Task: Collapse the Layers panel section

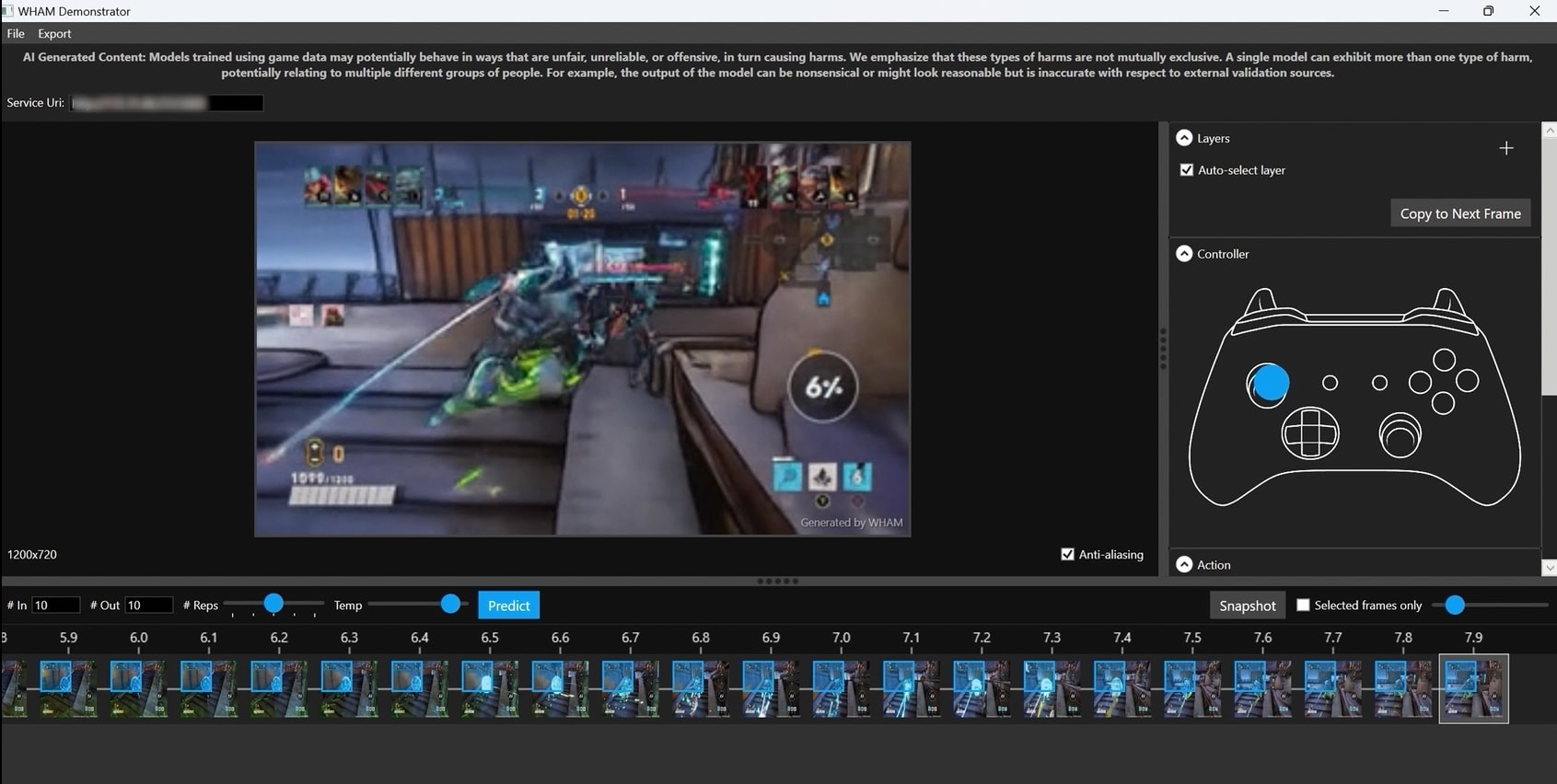Action: pos(1184,138)
